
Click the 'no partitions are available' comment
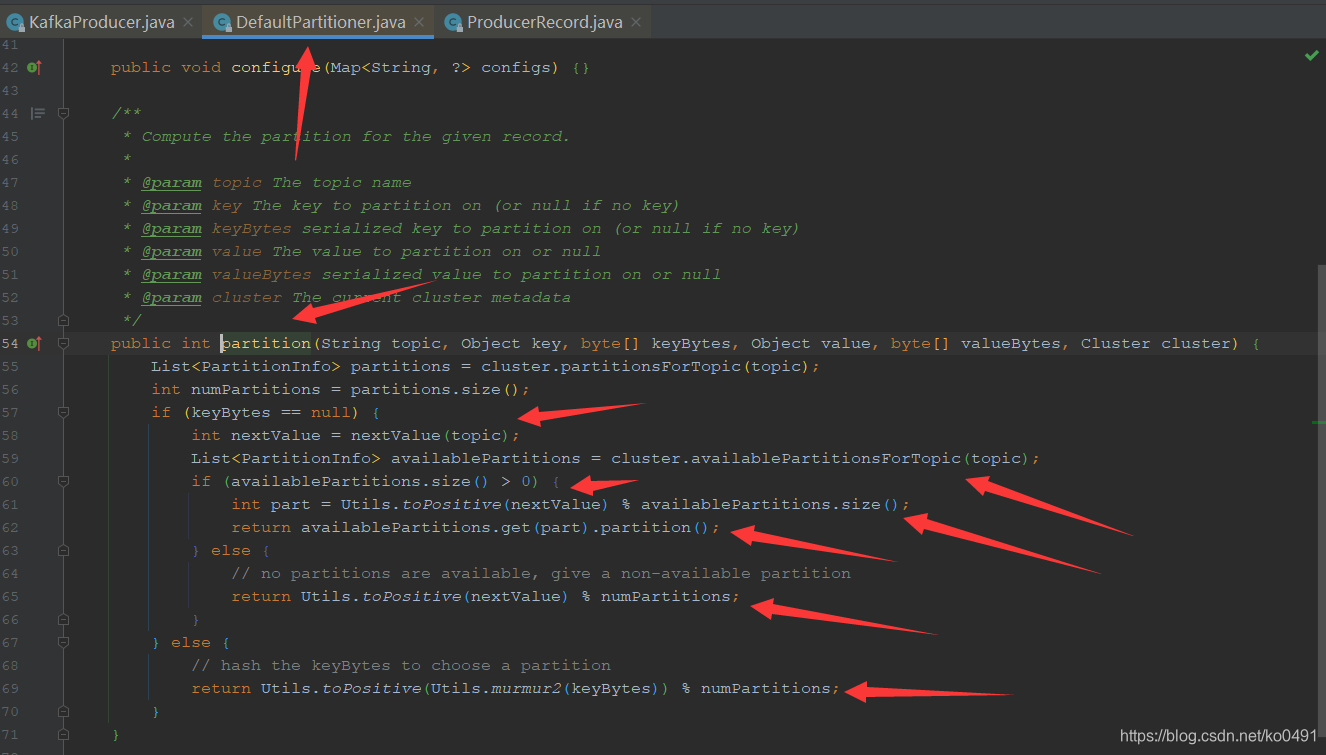click(x=541, y=574)
